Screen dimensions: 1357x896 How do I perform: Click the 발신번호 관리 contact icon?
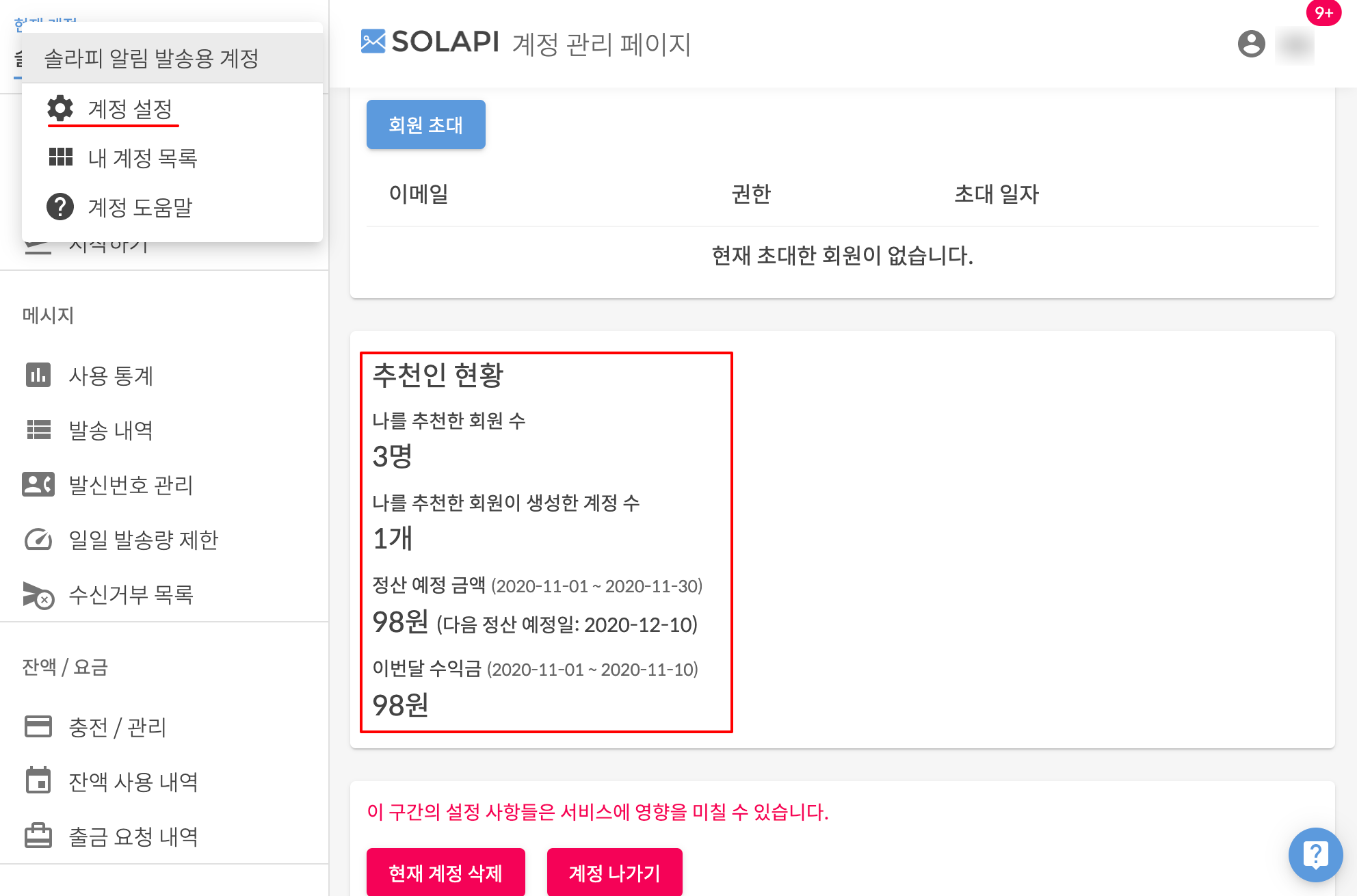pyautogui.click(x=38, y=484)
